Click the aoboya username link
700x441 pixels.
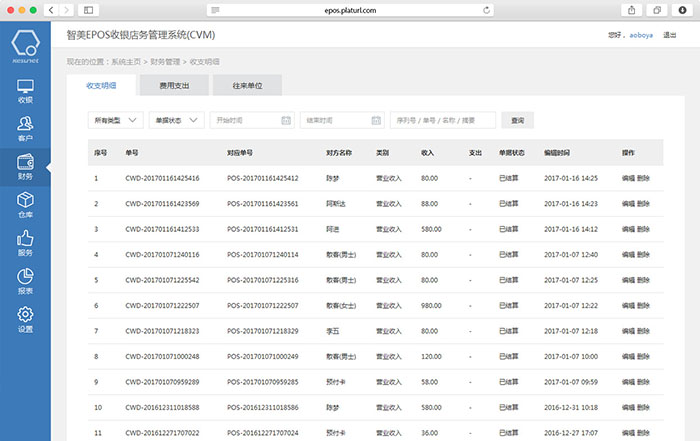point(641,35)
